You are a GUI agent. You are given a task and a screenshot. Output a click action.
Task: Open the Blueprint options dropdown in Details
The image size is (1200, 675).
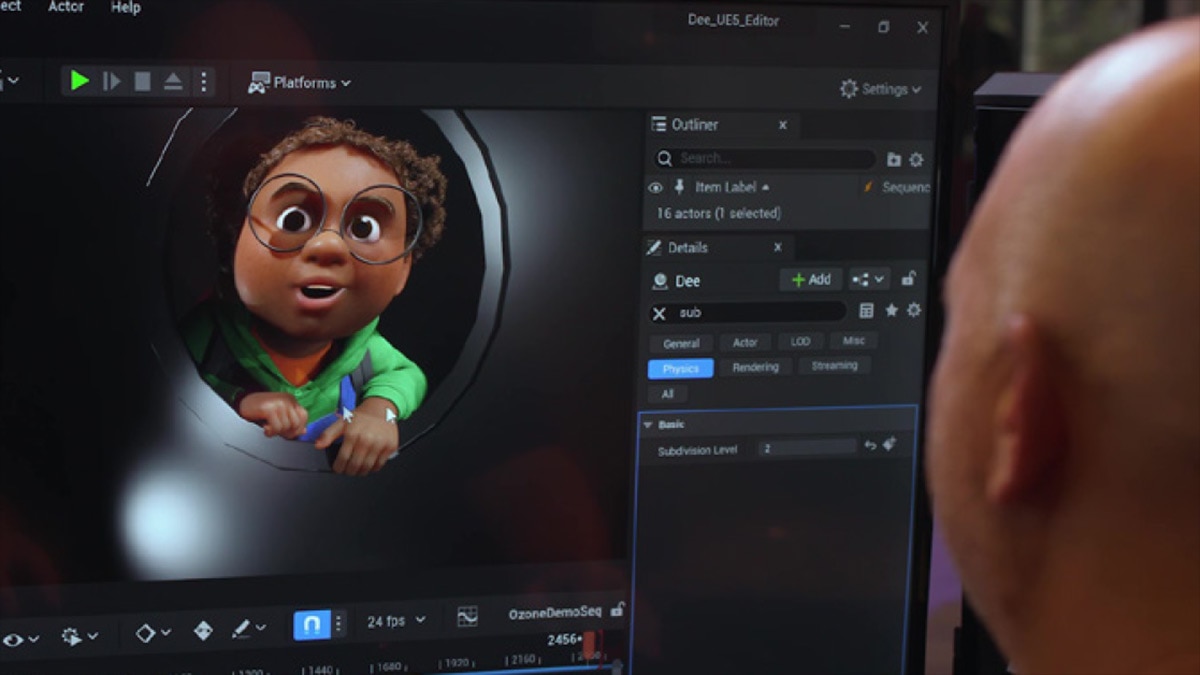868,280
